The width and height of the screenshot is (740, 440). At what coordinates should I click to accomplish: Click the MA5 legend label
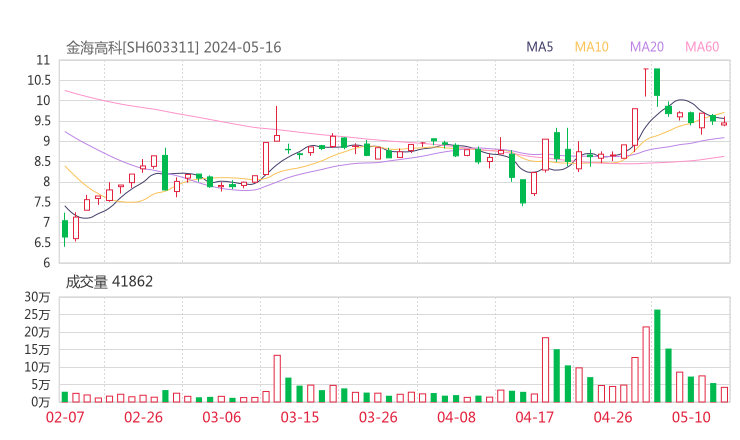point(539,47)
